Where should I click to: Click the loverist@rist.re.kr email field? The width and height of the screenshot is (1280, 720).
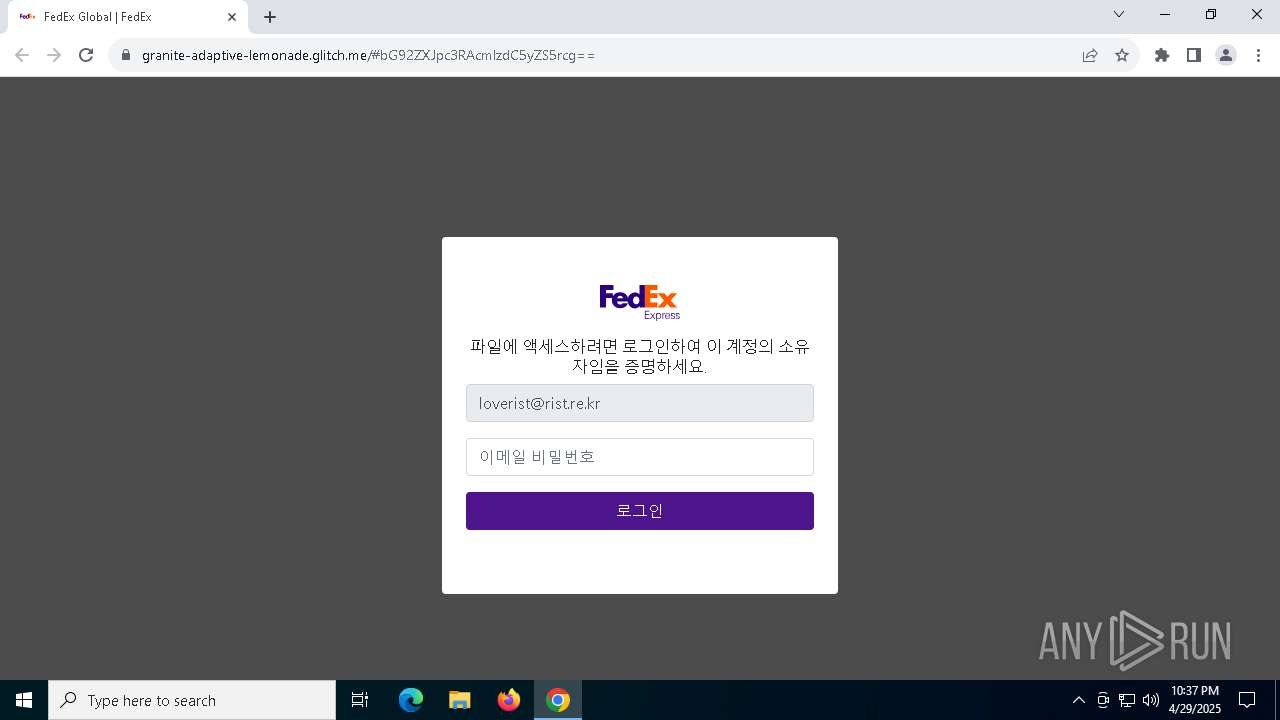pos(640,403)
